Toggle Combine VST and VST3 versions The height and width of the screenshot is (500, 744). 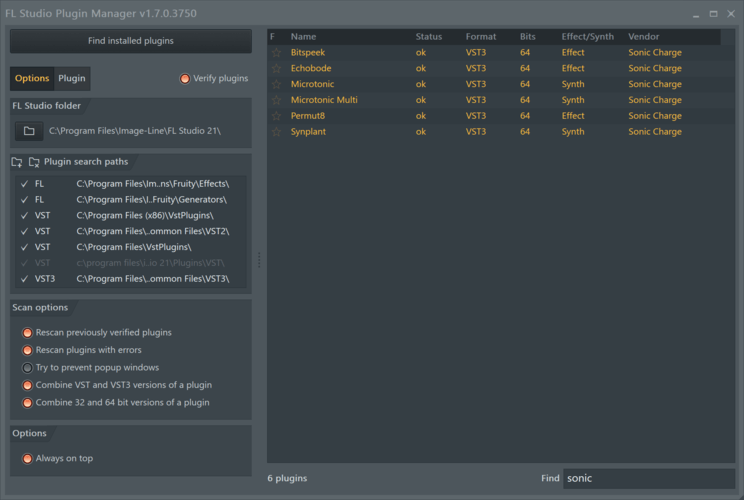pyautogui.click(x=28, y=385)
